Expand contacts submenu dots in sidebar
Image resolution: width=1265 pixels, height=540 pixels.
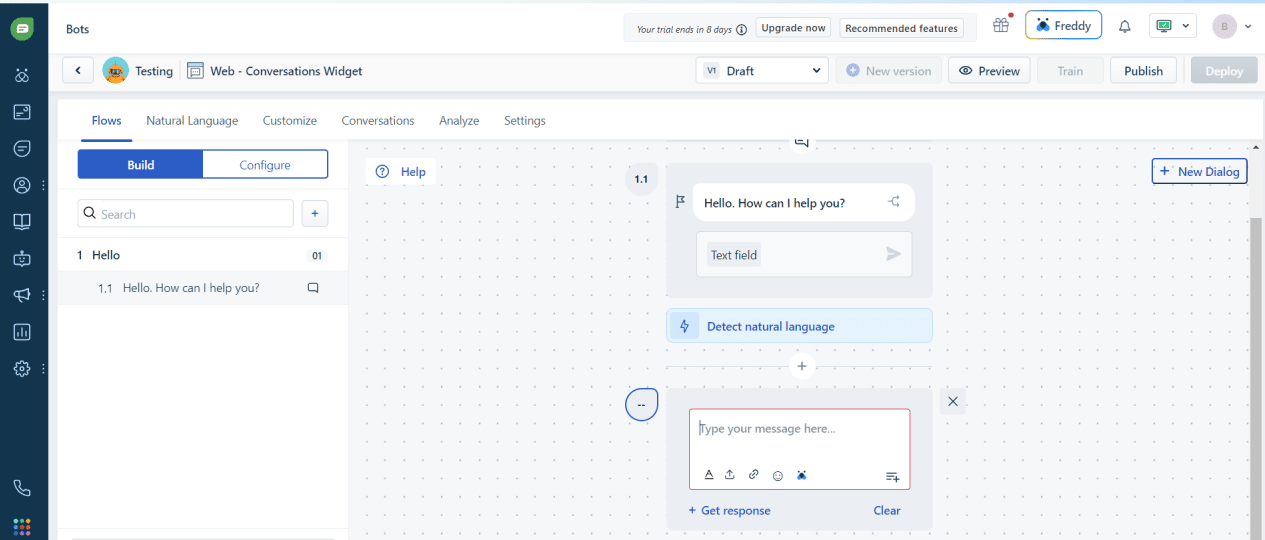click(x=43, y=185)
